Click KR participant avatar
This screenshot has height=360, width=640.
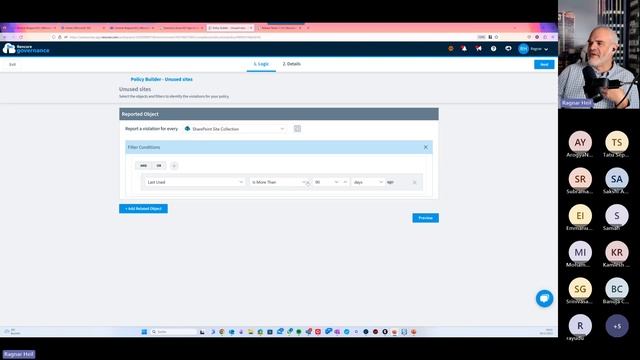click(617, 252)
